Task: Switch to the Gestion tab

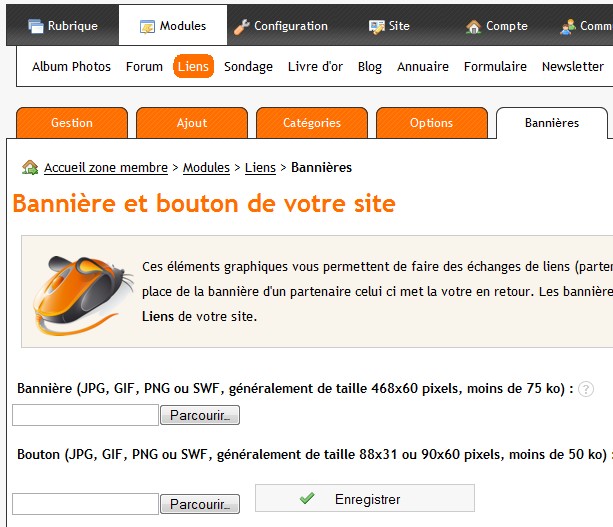Action: (72, 123)
